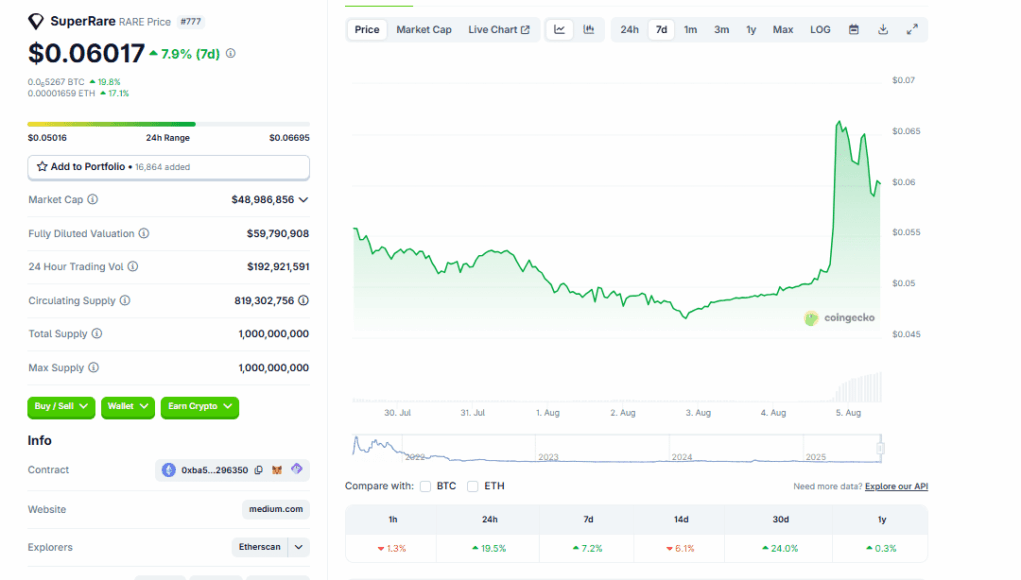Click the $0.06017 price text
1021x580 pixels.
[x=86, y=53]
